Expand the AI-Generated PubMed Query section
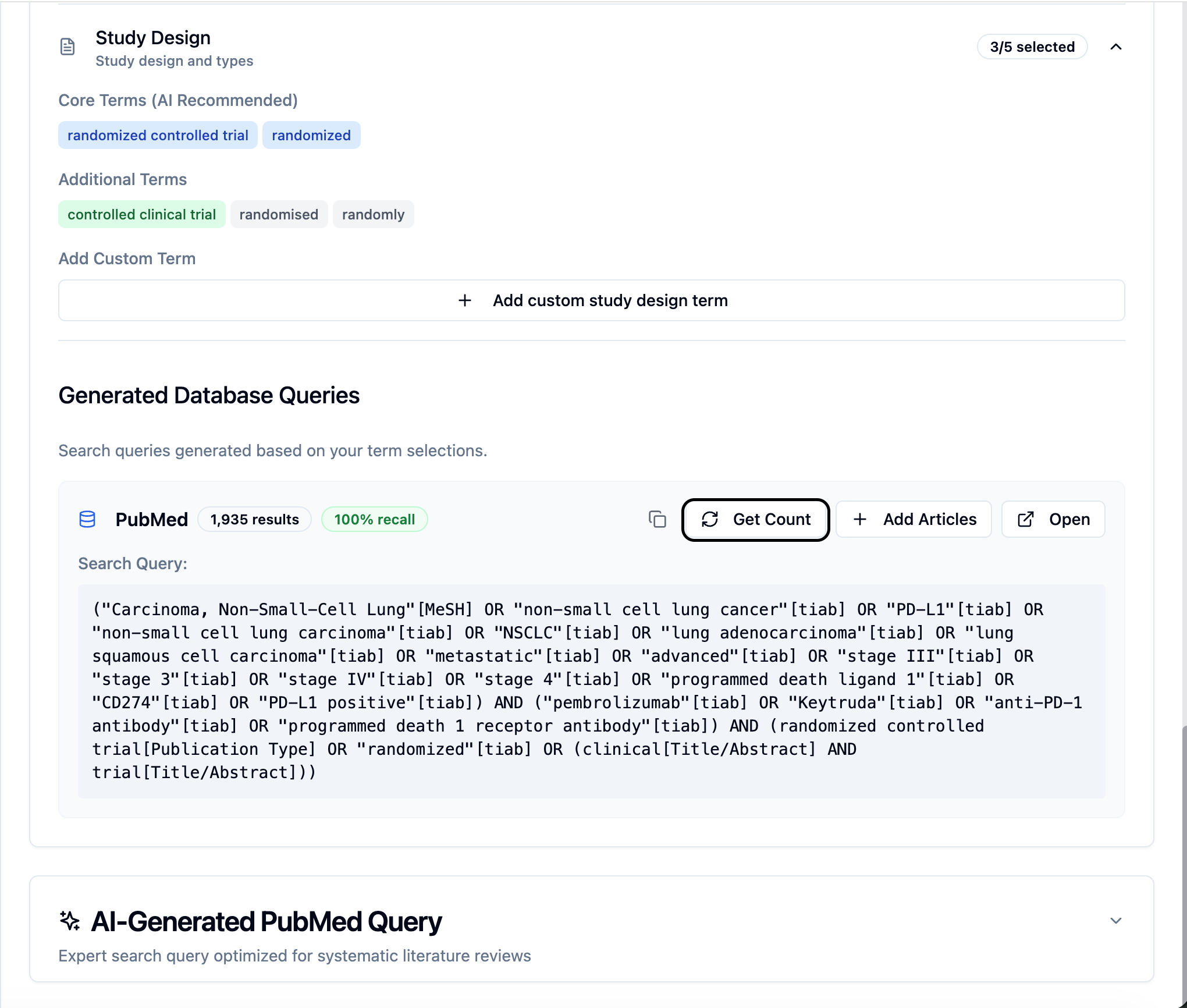 point(1115,921)
